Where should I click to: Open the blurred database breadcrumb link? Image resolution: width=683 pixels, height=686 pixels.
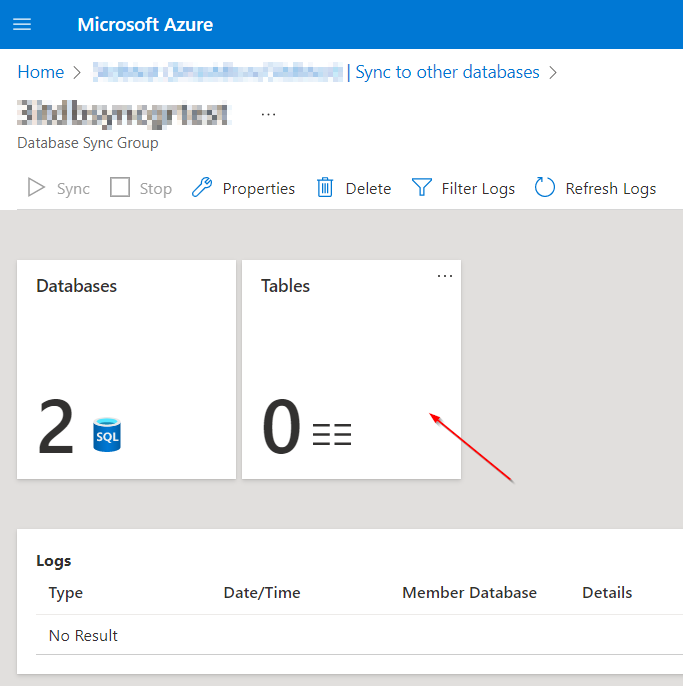(x=217, y=72)
